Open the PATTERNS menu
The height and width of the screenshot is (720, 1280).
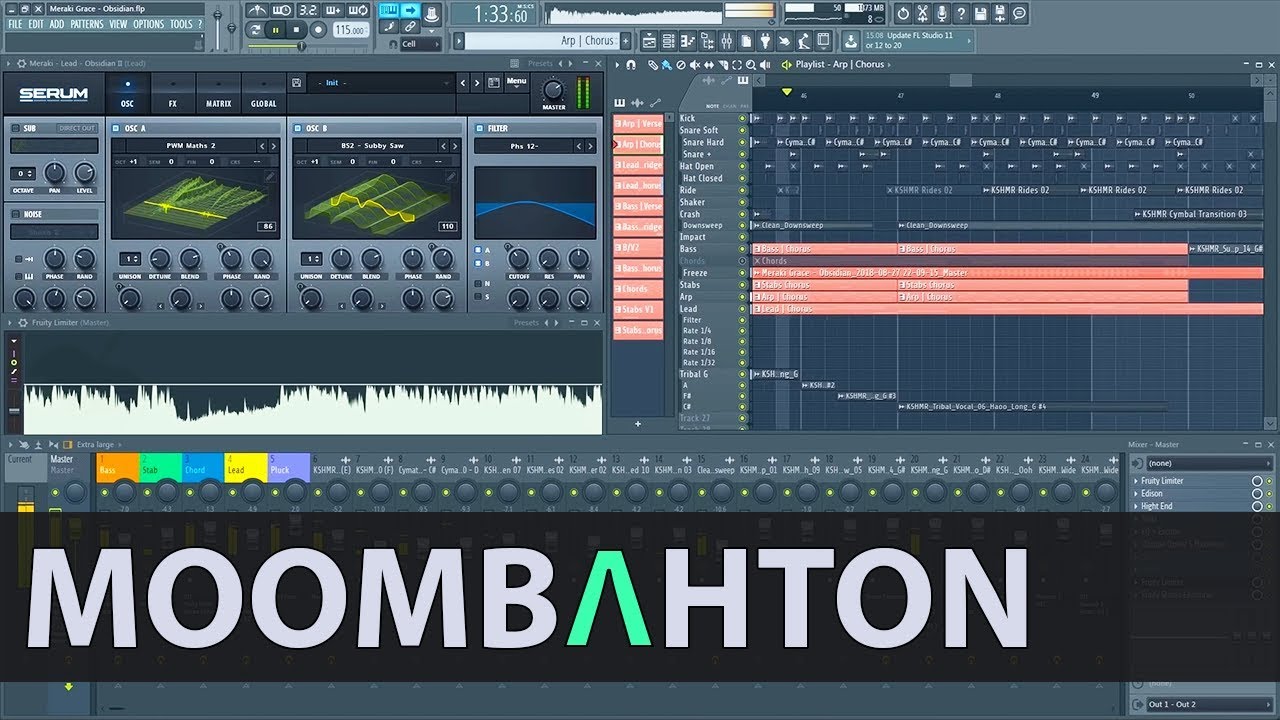click(87, 24)
